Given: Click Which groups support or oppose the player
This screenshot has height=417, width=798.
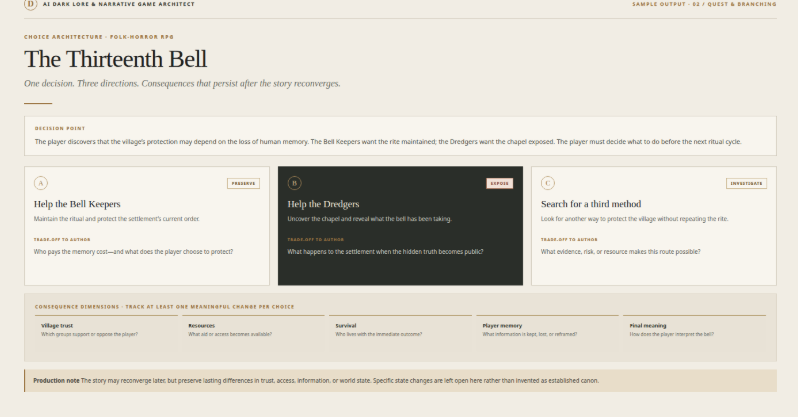Looking at the screenshot, I should 89,335.
